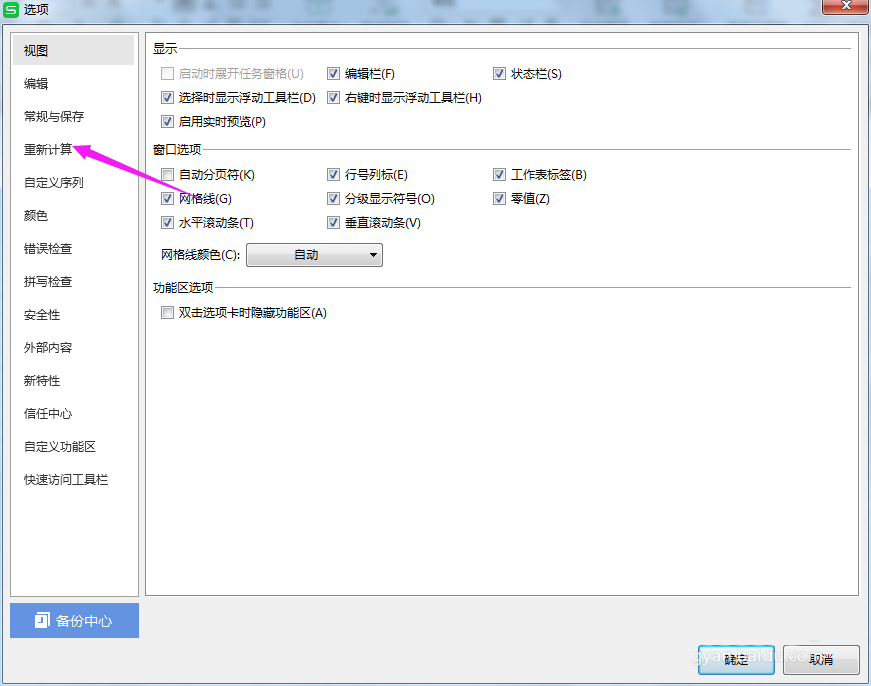This screenshot has height=686, width=871.
Task: Toggle the 状态栏(S) checkbox
Action: click(x=499, y=73)
